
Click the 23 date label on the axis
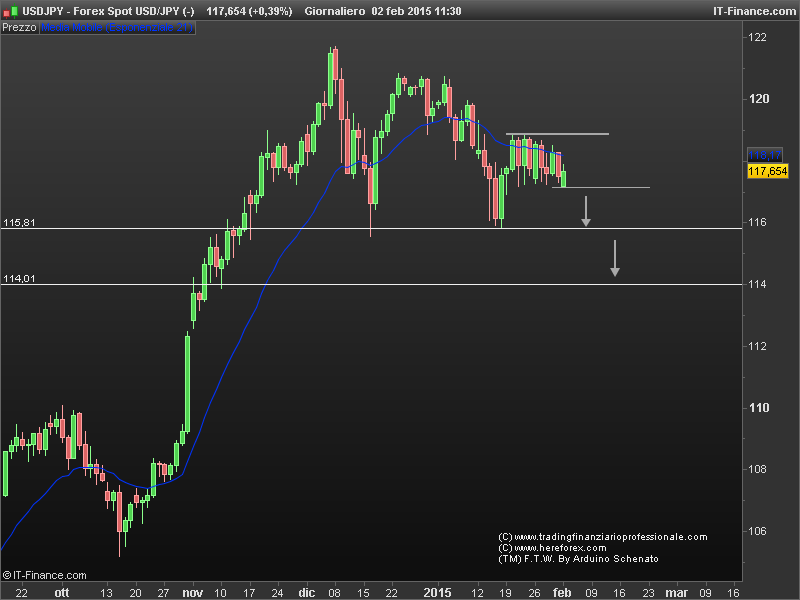[x=648, y=593]
